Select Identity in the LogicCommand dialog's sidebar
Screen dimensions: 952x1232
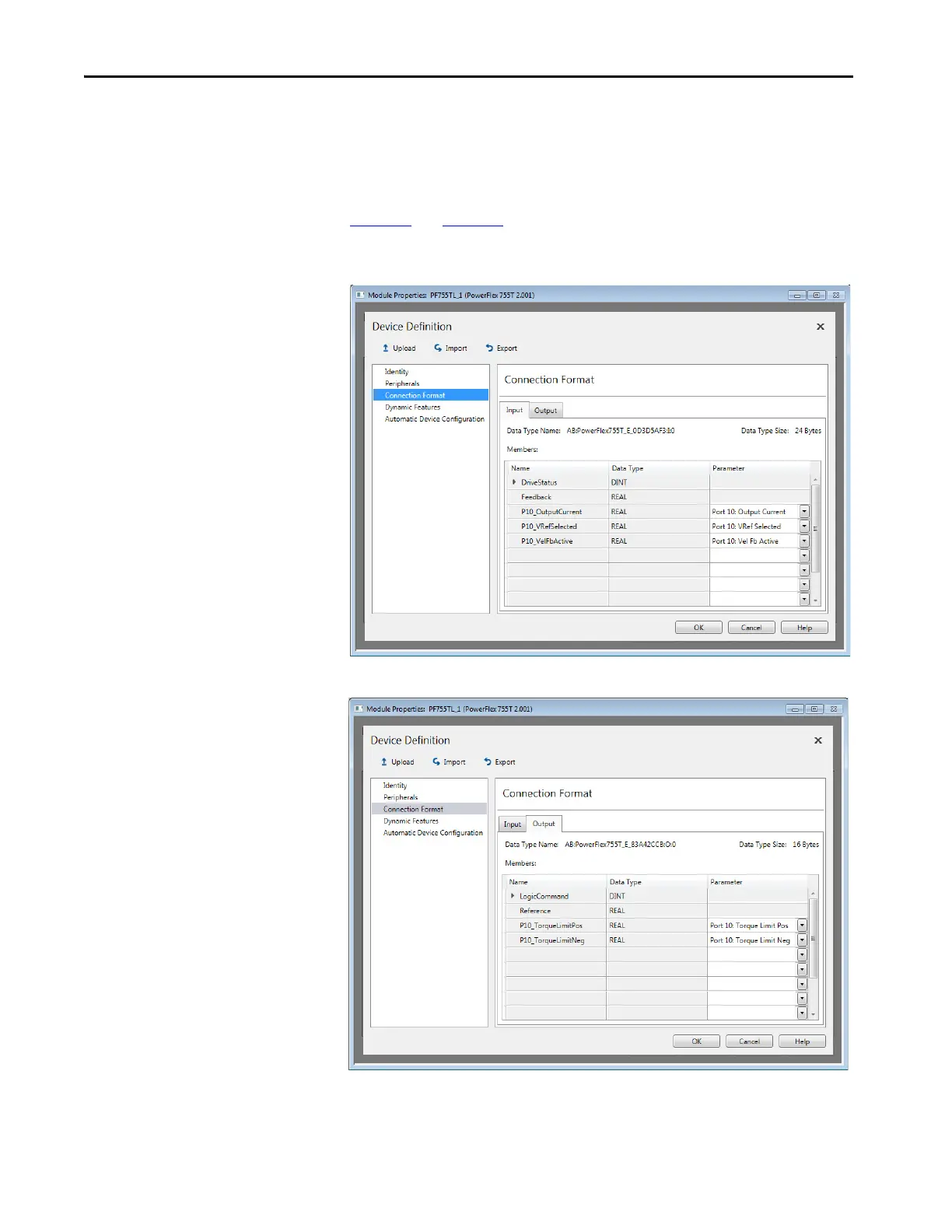(395, 786)
